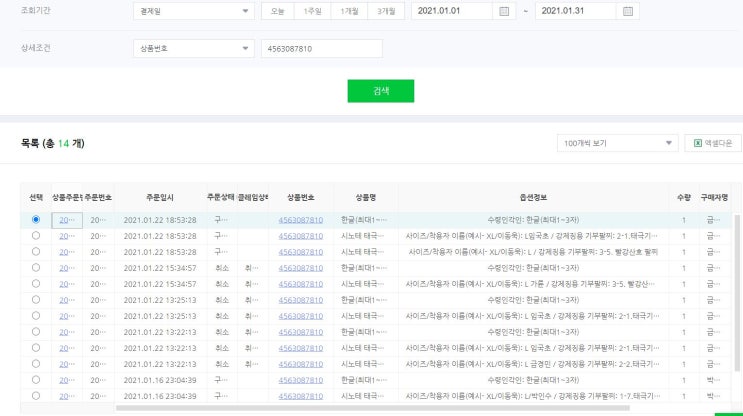The width and height of the screenshot is (743, 416).
Task: Click 2021.01.22 13:25:13 date in 한글(최대1~ row
Action: pyautogui.click(x=160, y=300)
